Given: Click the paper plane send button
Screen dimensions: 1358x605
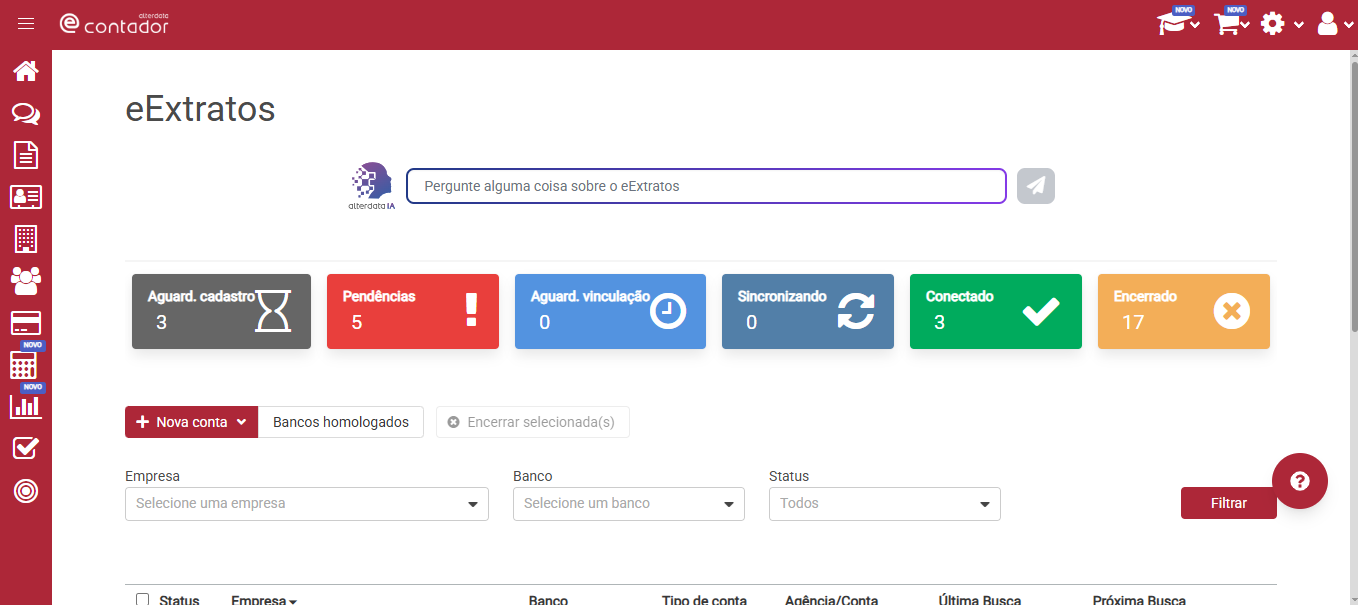Looking at the screenshot, I should coord(1036,186).
